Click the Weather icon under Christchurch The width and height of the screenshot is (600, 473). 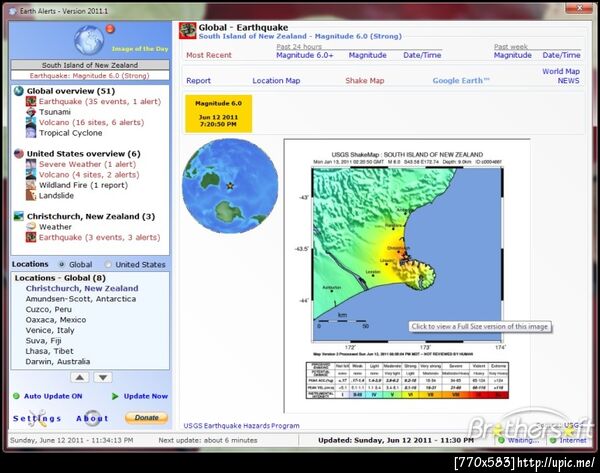(31, 227)
